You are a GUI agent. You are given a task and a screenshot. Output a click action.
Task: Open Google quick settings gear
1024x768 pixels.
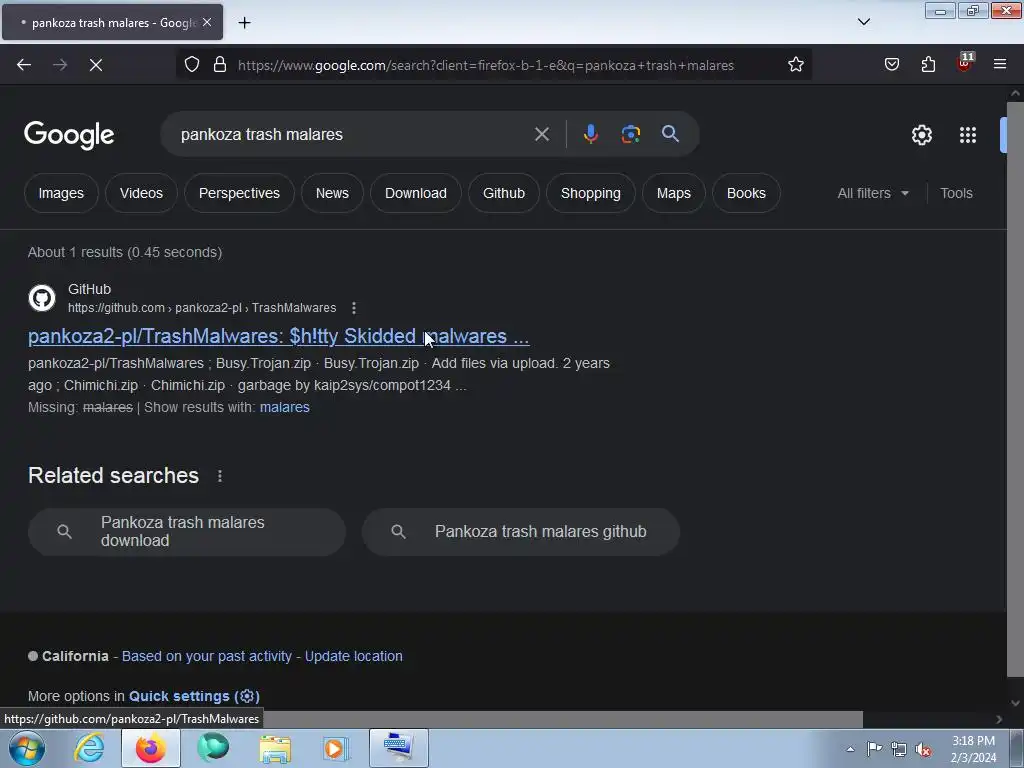coord(921,135)
